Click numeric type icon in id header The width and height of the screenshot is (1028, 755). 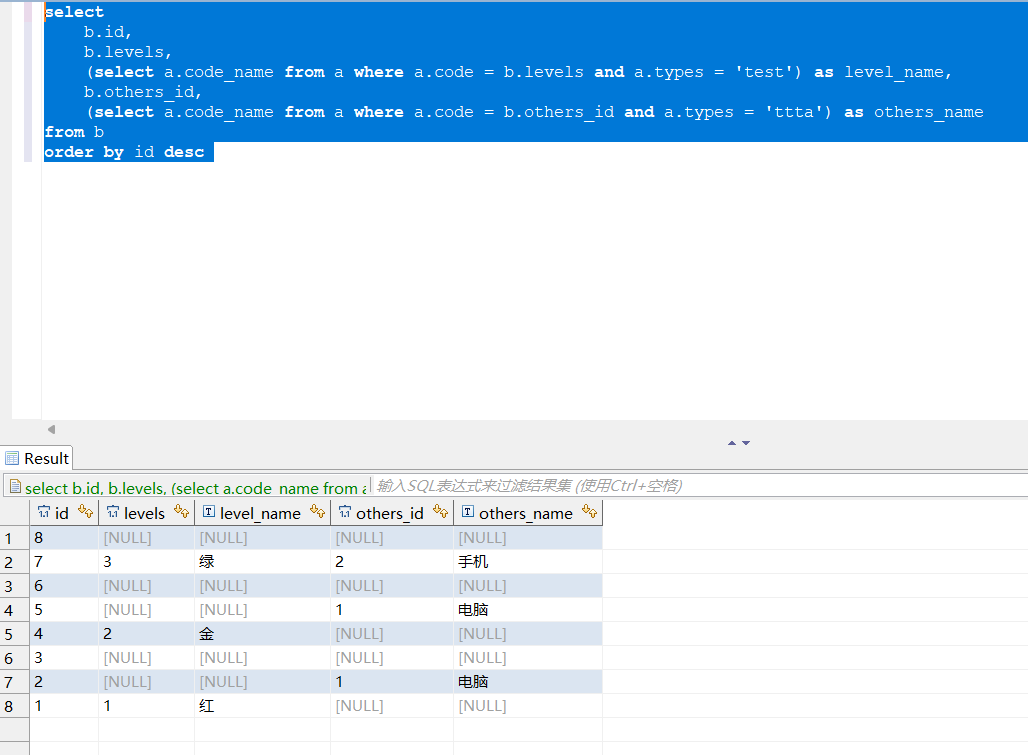click(43, 512)
